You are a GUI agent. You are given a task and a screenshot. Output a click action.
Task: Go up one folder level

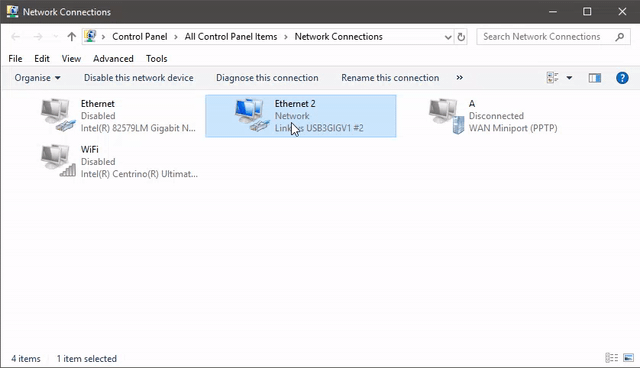coord(71,37)
